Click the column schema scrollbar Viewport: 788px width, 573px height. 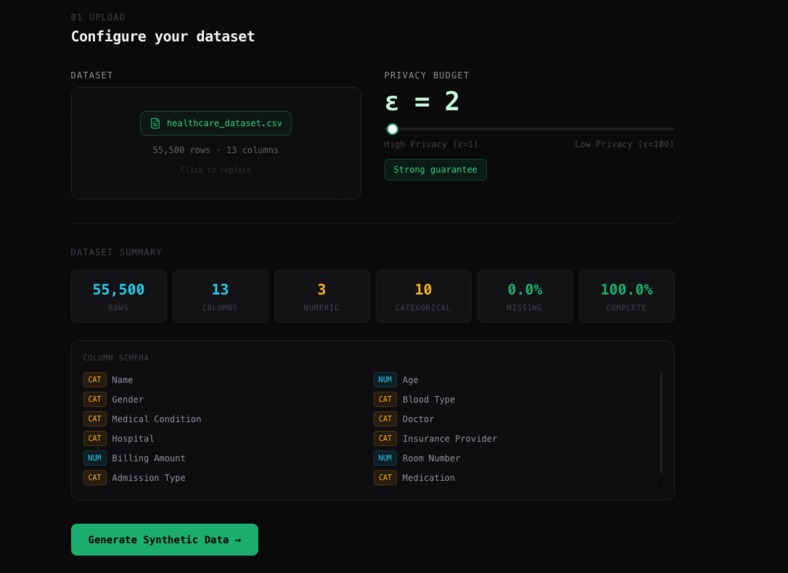point(661,422)
